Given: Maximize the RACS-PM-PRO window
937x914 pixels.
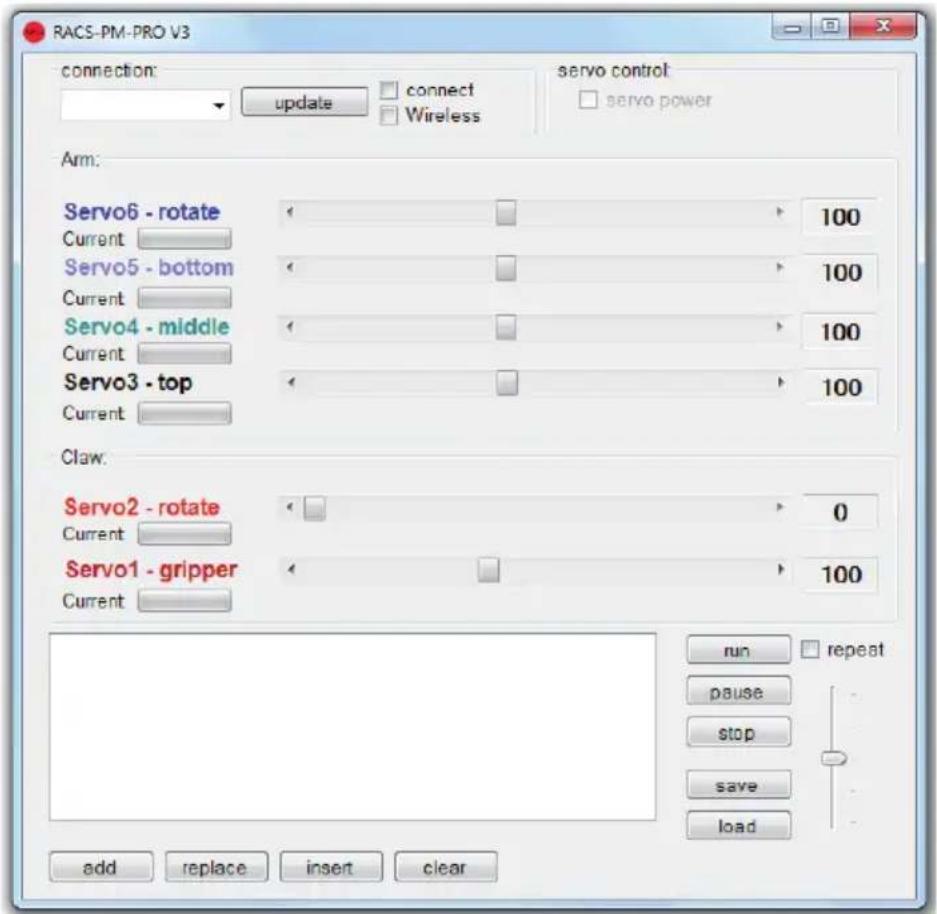Looking at the screenshot, I should pos(830,26).
